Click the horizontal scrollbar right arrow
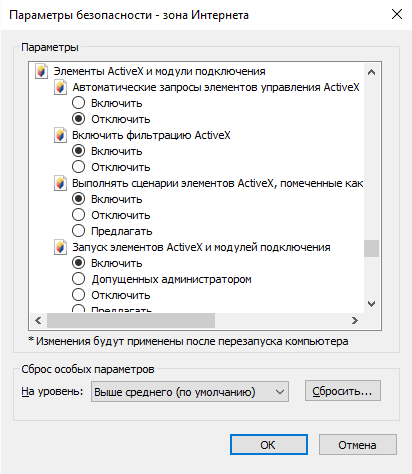Screen dimensions: 412x474 pos(355,321)
